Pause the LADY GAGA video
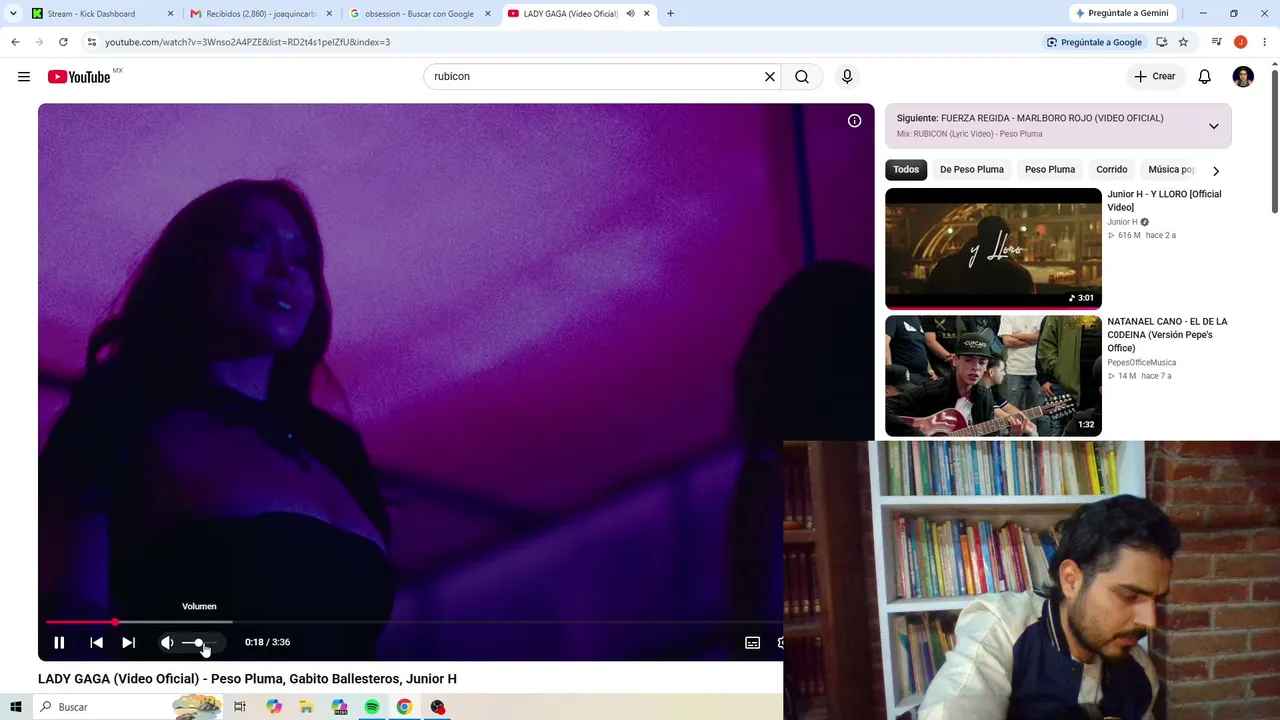 coord(59,642)
